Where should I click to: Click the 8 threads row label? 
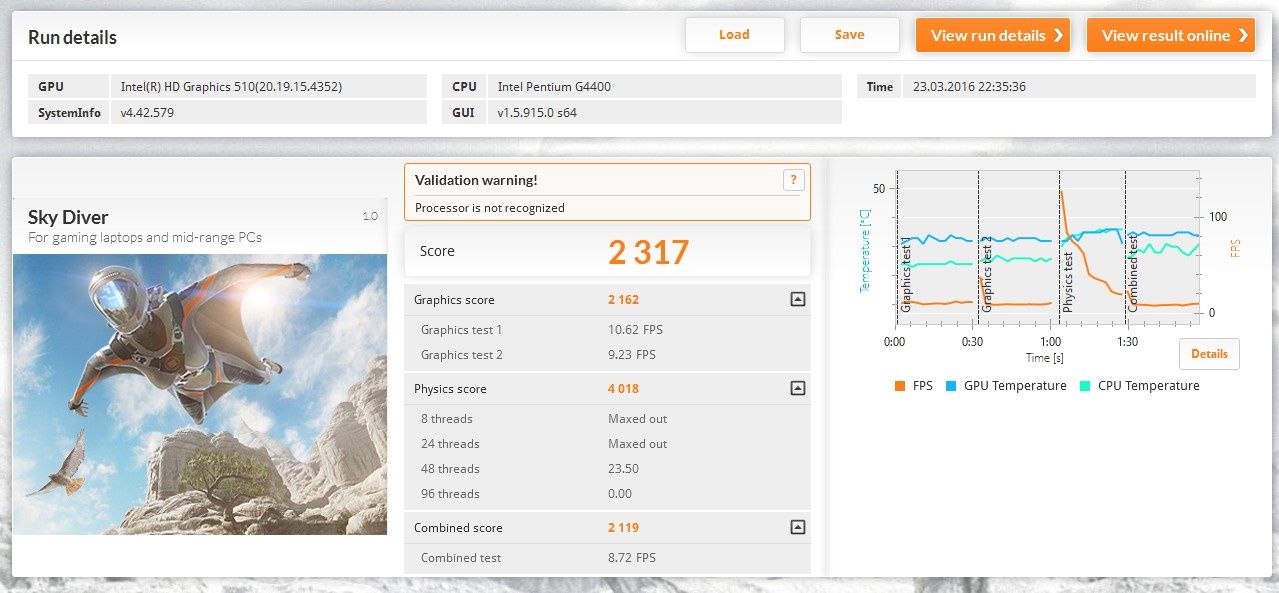pyautogui.click(x=447, y=418)
